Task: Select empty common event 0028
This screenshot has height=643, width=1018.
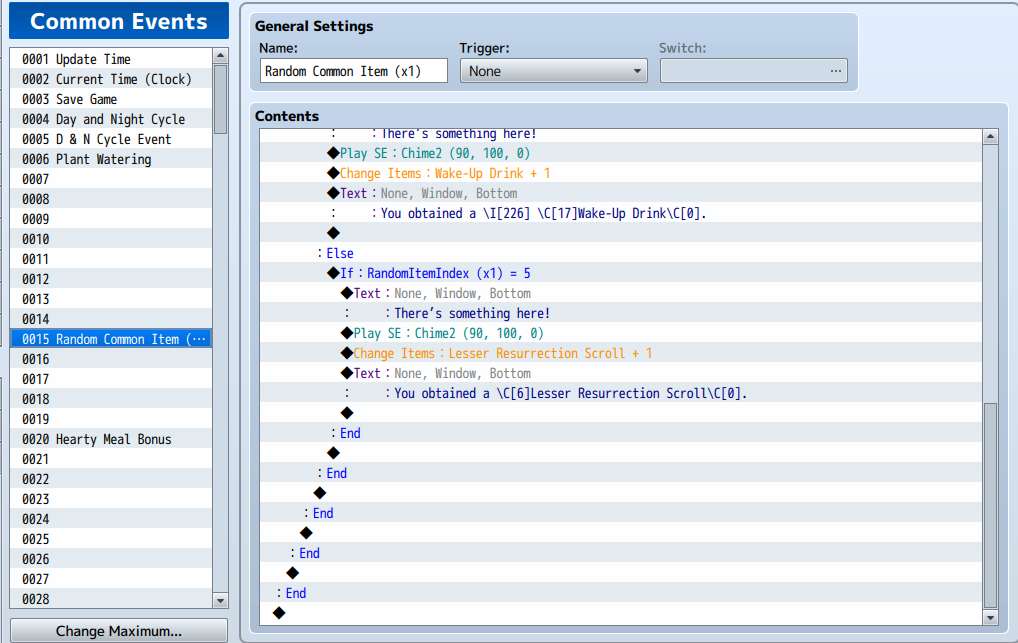Action: (111, 599)
